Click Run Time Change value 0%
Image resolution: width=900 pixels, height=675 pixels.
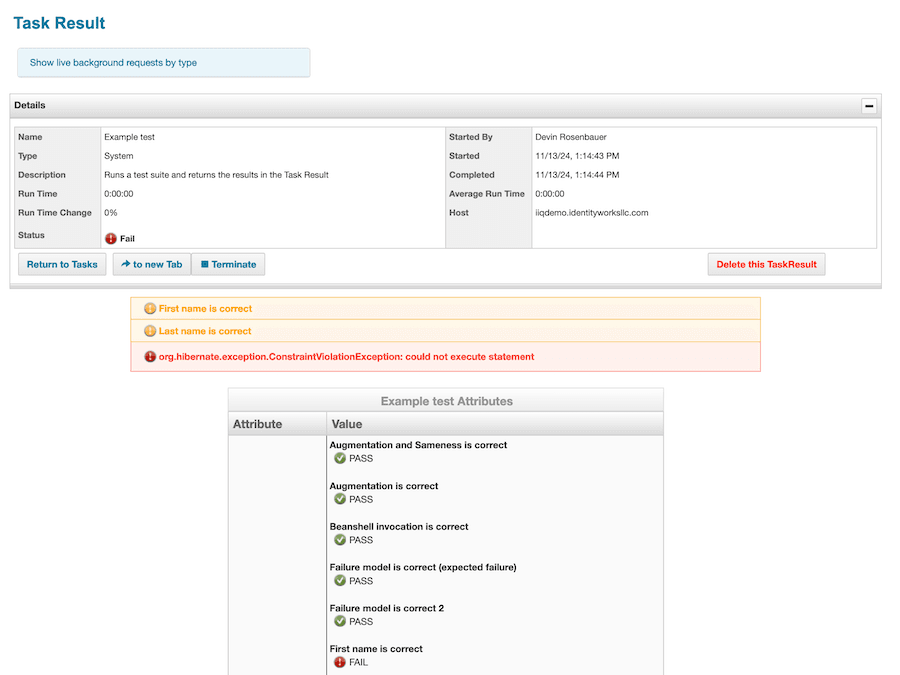tap(110, 213)
